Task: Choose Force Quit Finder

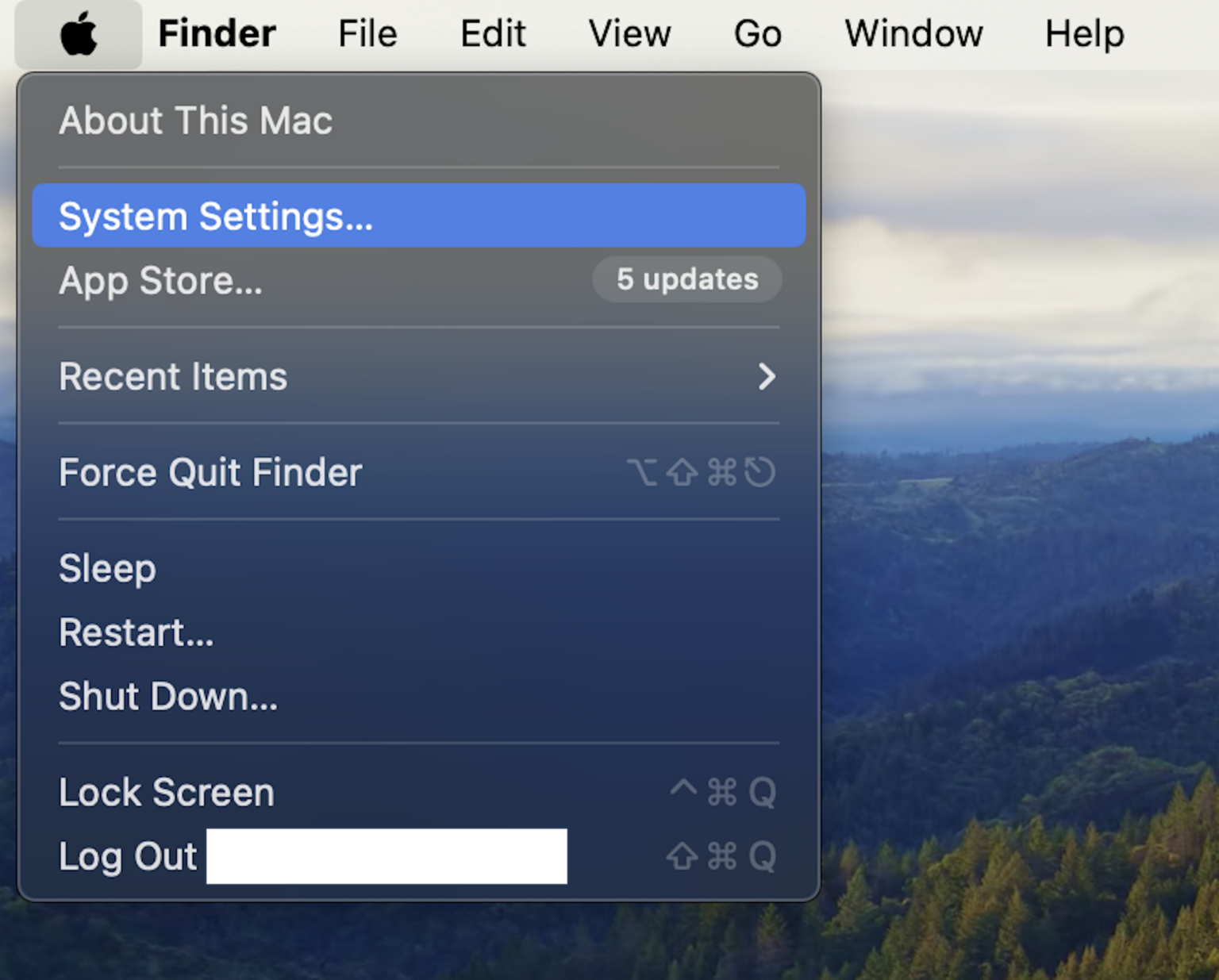Action: point(210,472)
